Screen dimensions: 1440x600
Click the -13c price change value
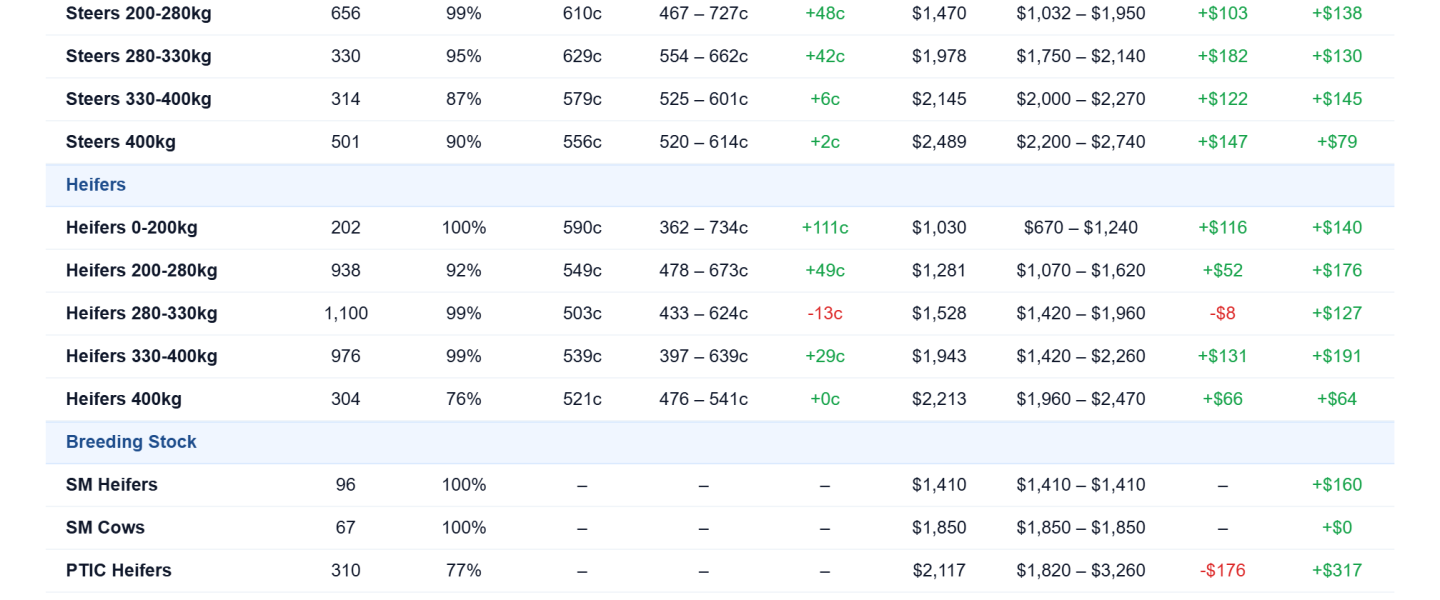click(x=825, y=314)
